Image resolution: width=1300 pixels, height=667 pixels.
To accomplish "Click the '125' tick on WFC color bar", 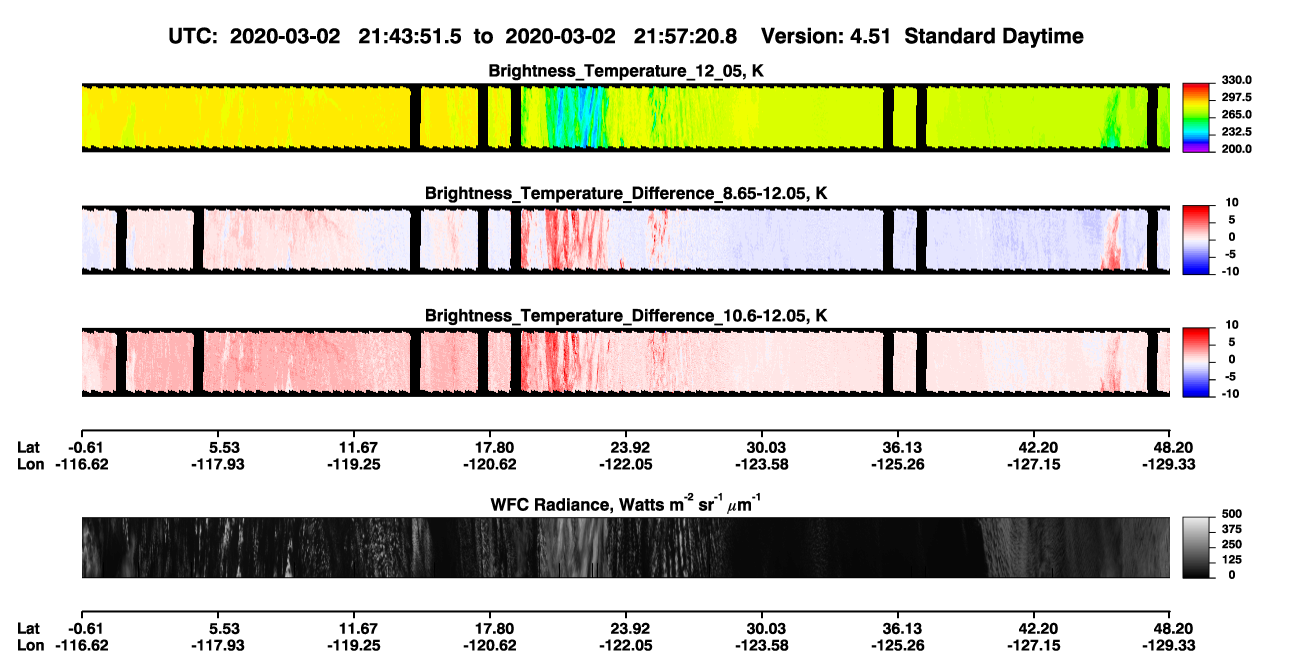I will pyautogui.click(x=1232, y=560).
